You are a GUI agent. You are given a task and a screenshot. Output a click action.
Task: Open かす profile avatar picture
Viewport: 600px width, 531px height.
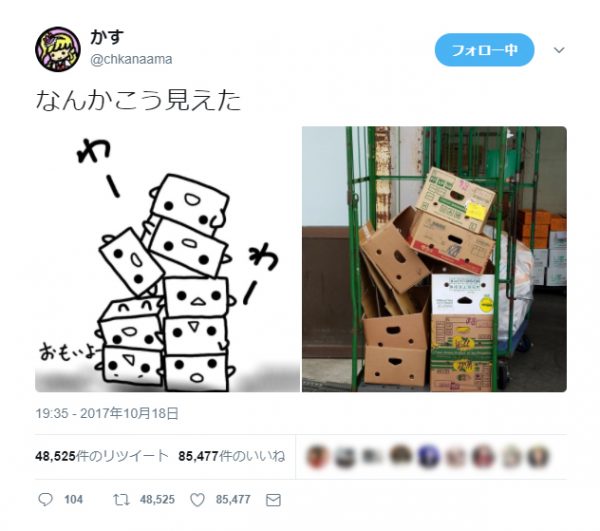pyautogui.click(x=58, y=49)
